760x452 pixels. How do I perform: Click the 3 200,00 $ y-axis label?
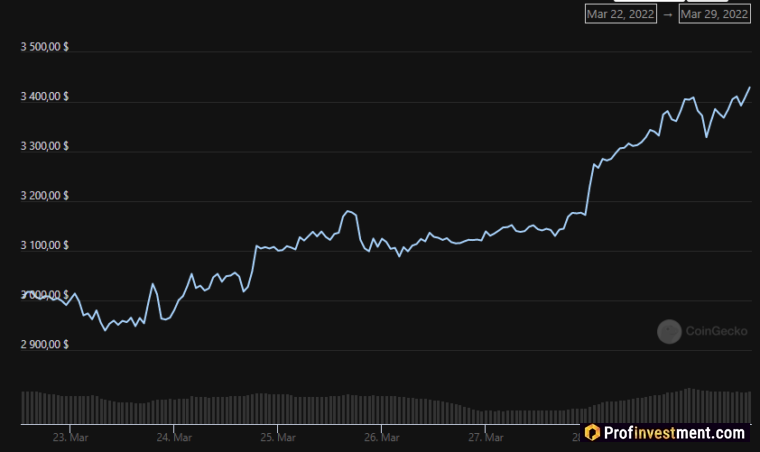[x=44, y=196]
